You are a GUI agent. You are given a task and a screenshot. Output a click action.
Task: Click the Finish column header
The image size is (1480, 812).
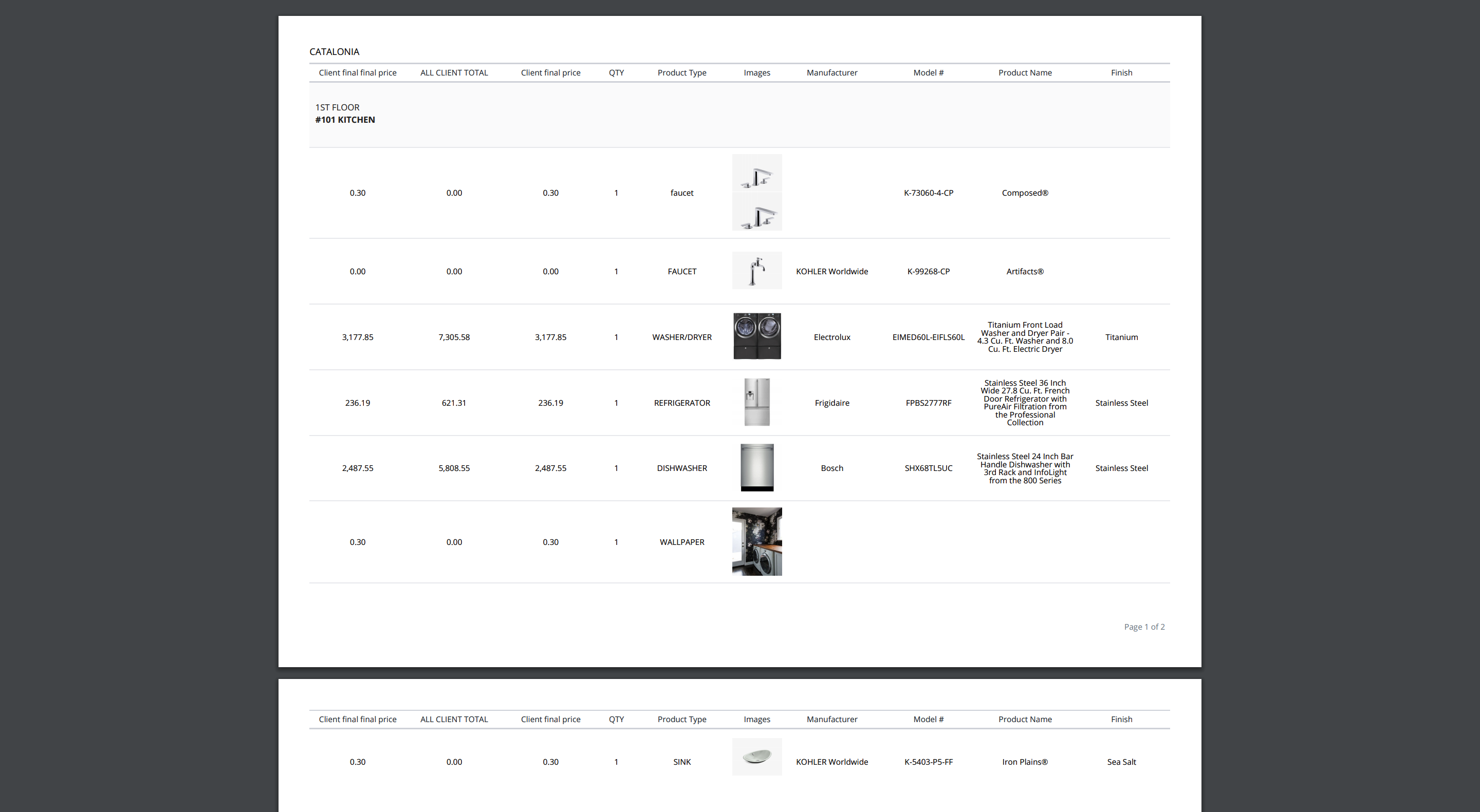coord(1121,72)
